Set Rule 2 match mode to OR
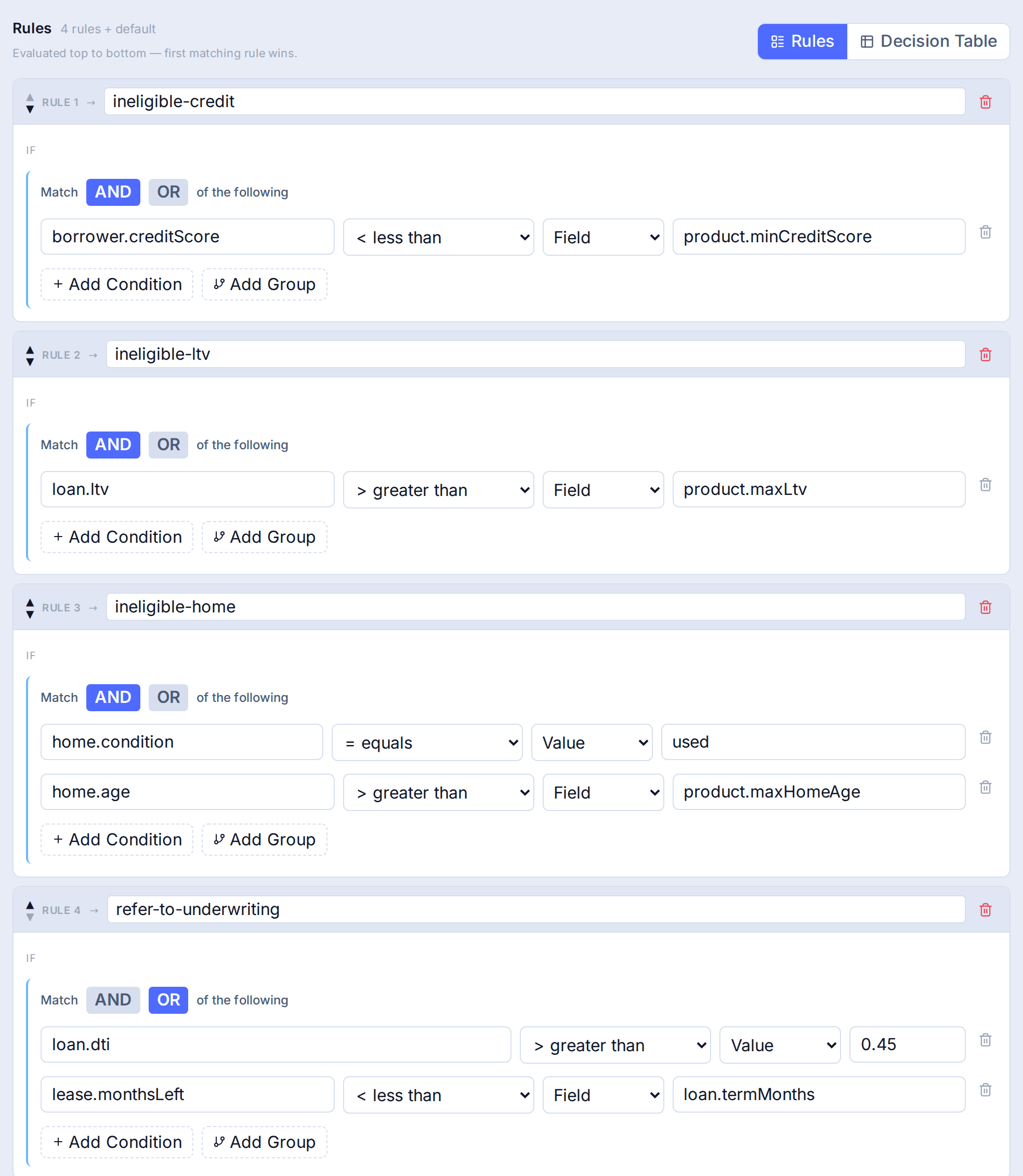Viewport: 1023px width, 1176px height. (168, 445)
